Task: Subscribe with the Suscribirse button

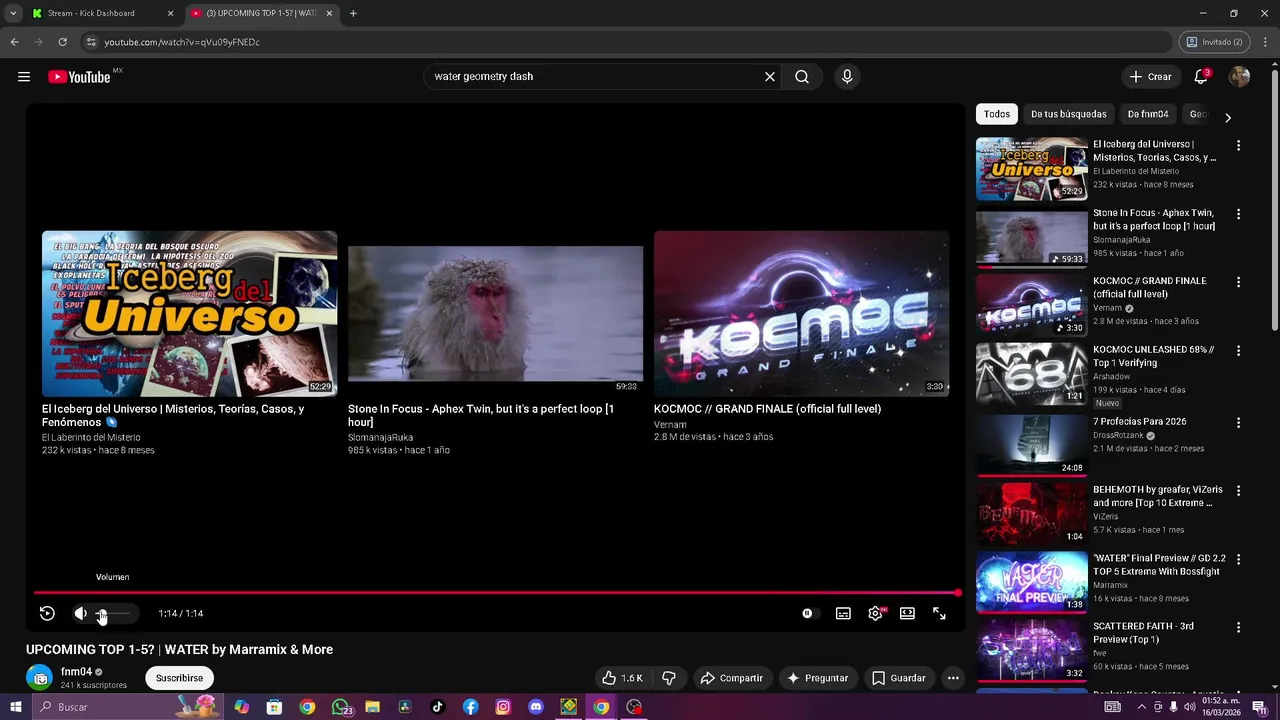Action: 179,678
